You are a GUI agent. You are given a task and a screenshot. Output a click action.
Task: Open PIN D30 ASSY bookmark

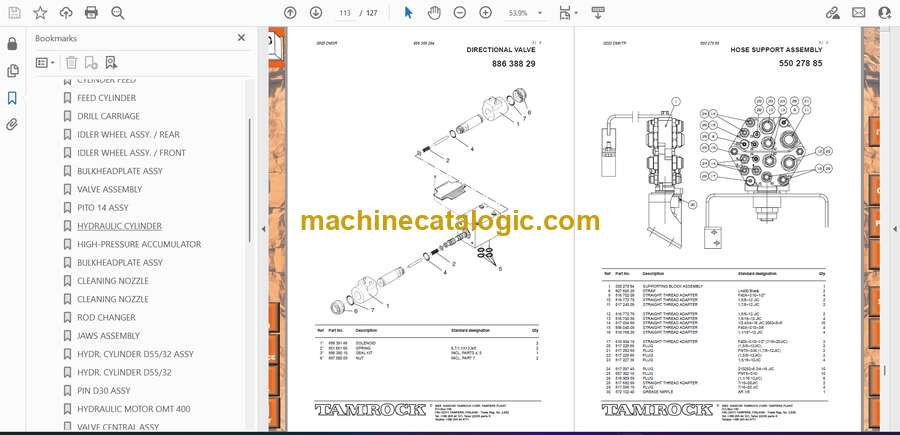click(104, 391)
